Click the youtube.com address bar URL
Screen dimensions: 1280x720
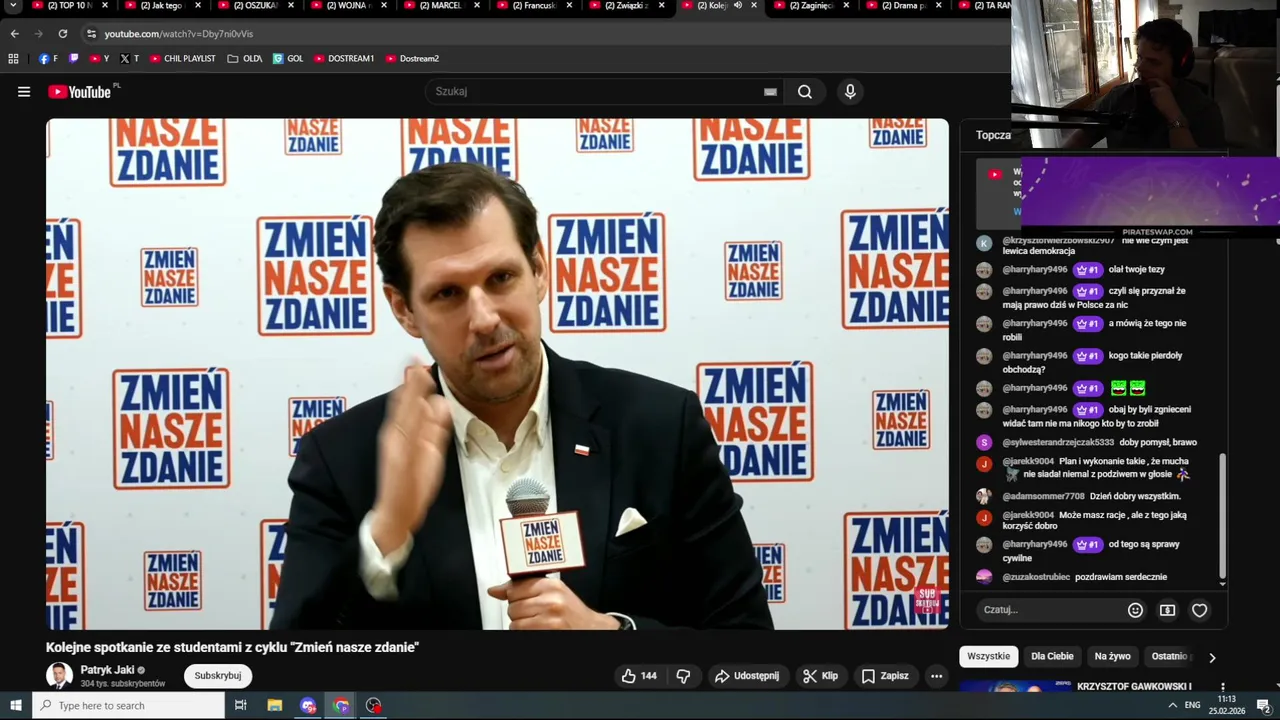(x=179, y=34)
